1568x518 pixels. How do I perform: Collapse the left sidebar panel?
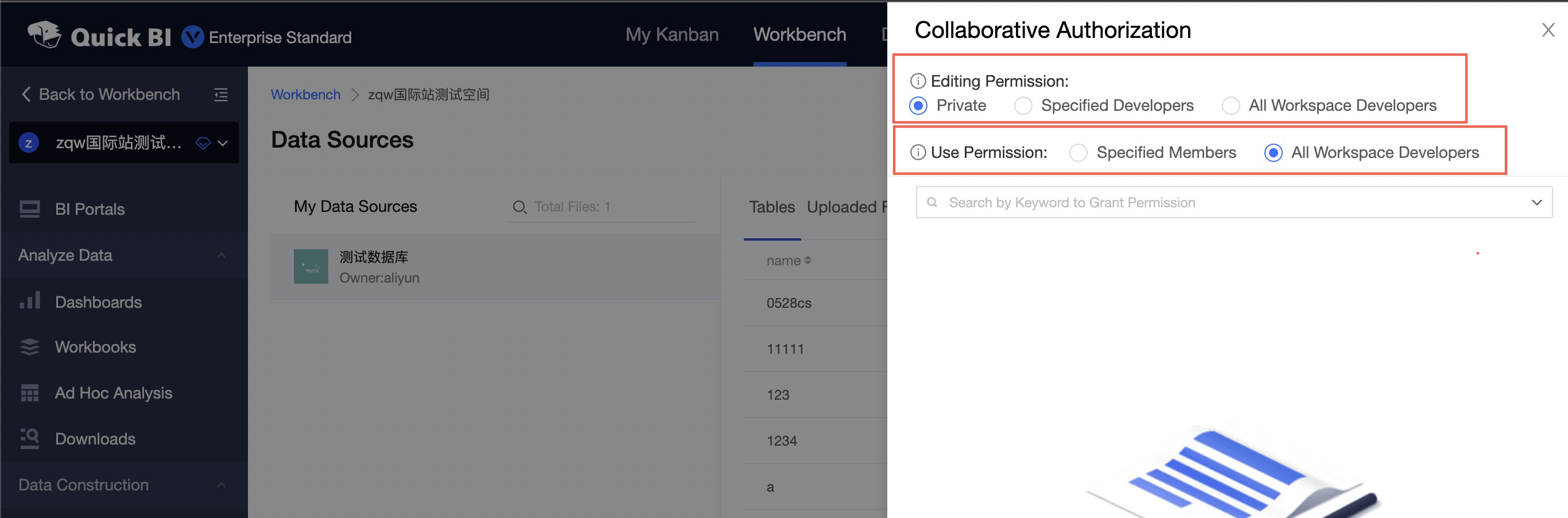click(x=221, y=94)
